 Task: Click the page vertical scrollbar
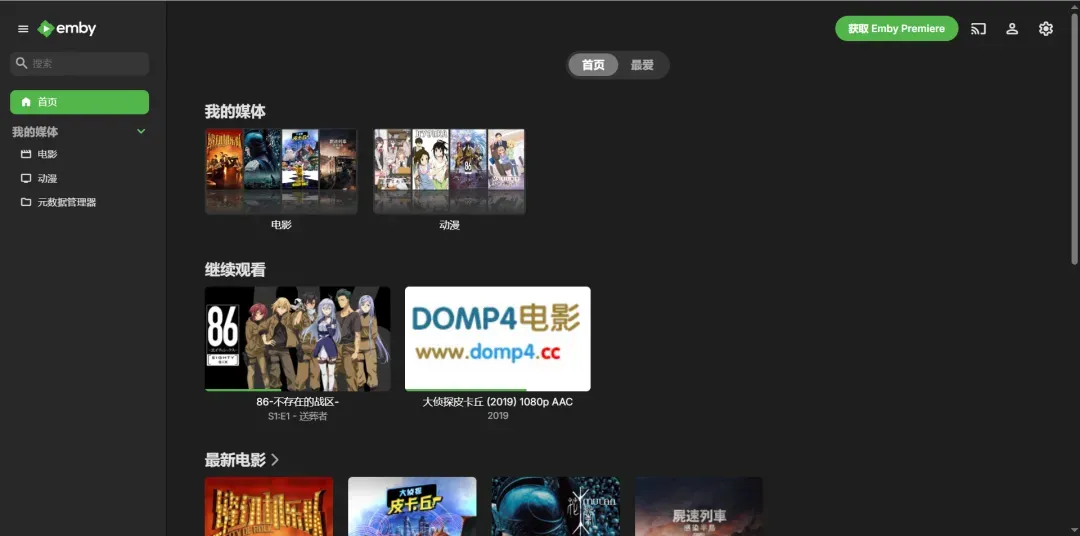(x=1074, y=138)
